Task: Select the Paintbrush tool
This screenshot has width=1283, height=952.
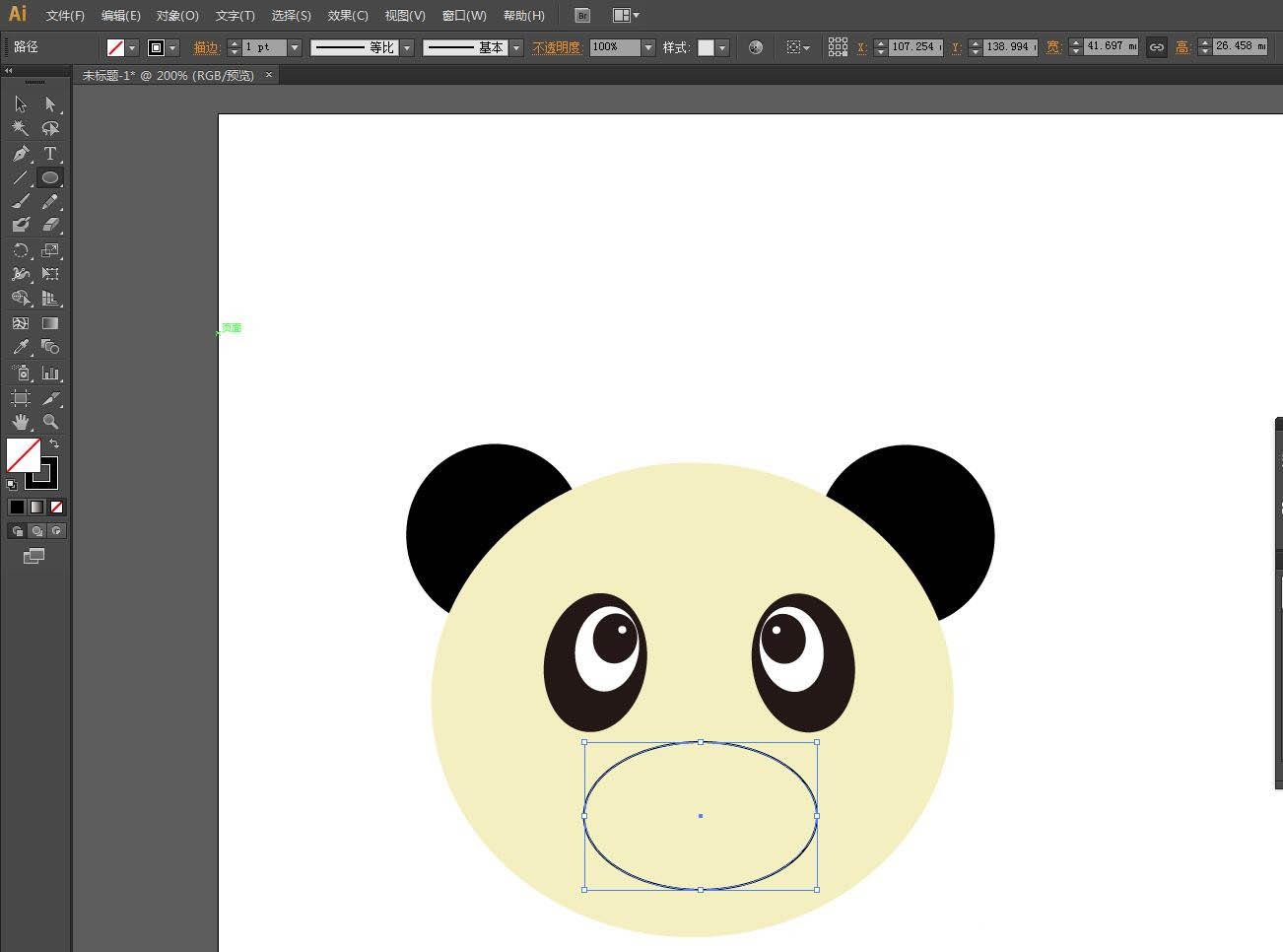Action: [x=21, y=201]
